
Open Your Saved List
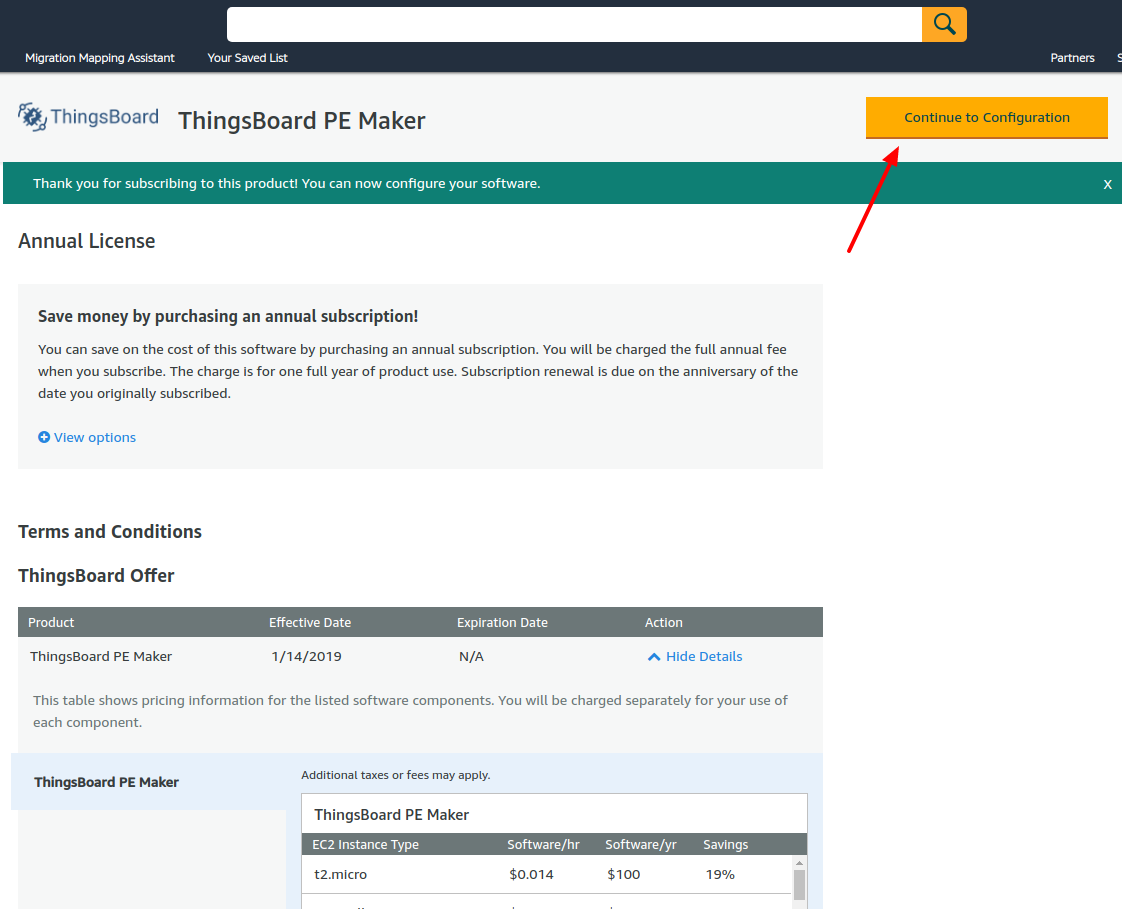tap(247, 58)
